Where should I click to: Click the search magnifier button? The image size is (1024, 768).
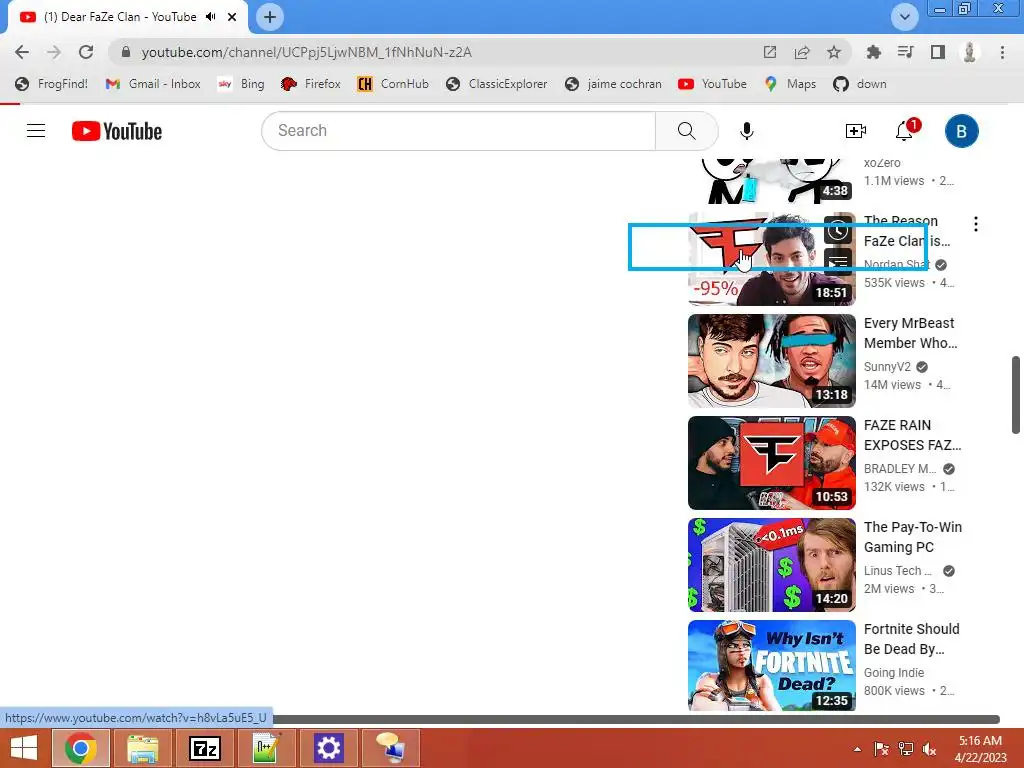(686, 131)
